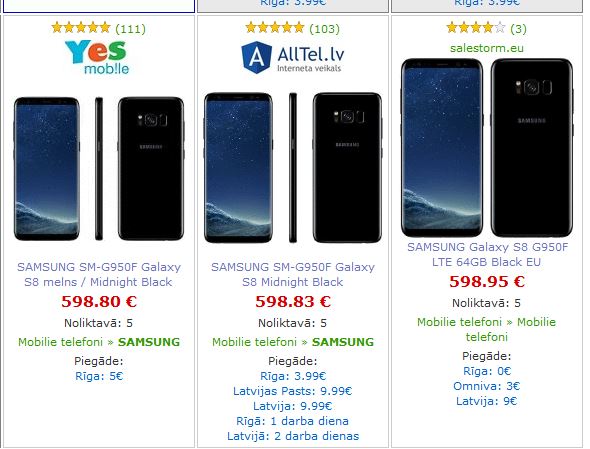The height and width of the screenshot is (449, 590).
Task: Click the Yes mobile store logo
Action: 97,58
